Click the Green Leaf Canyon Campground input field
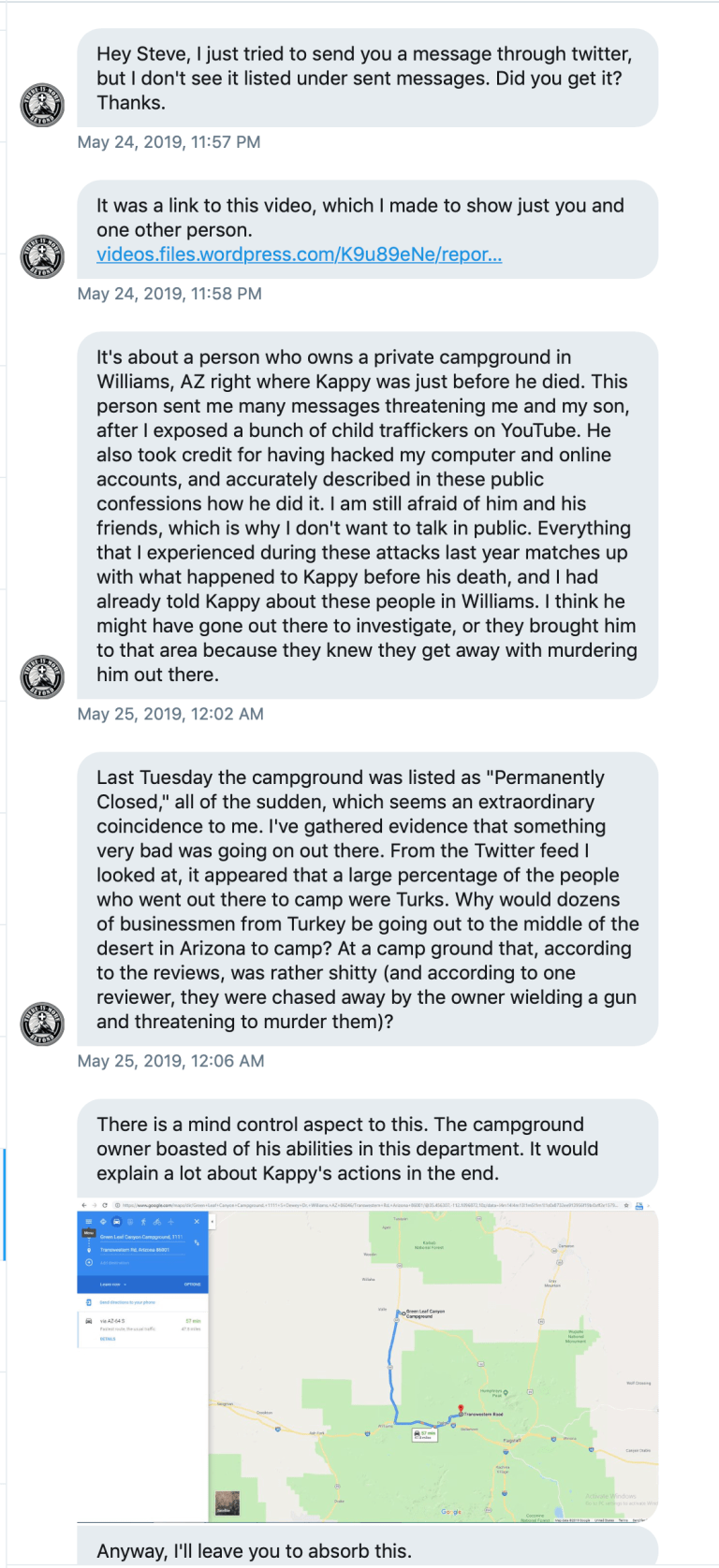719x1568 pixels. (142, 1237)
